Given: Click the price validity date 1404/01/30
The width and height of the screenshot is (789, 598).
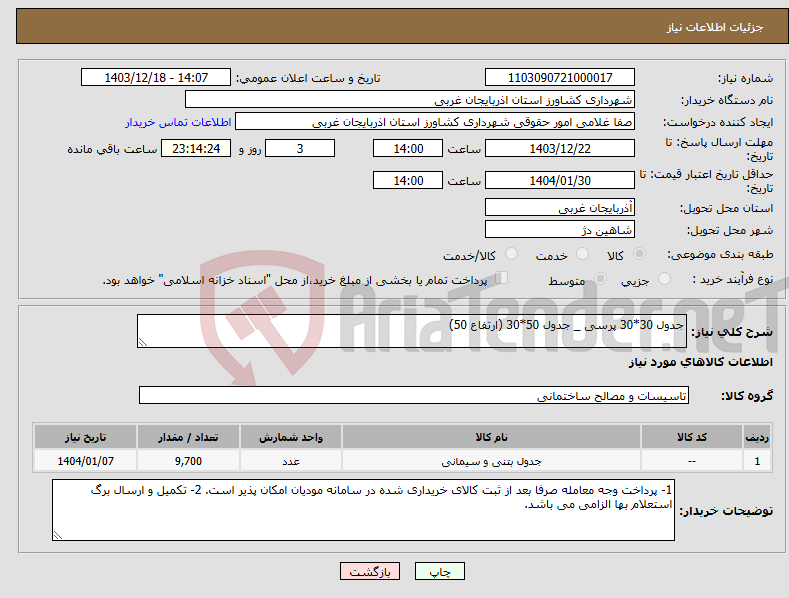Looking at the screenshot, I should point(560,180).
